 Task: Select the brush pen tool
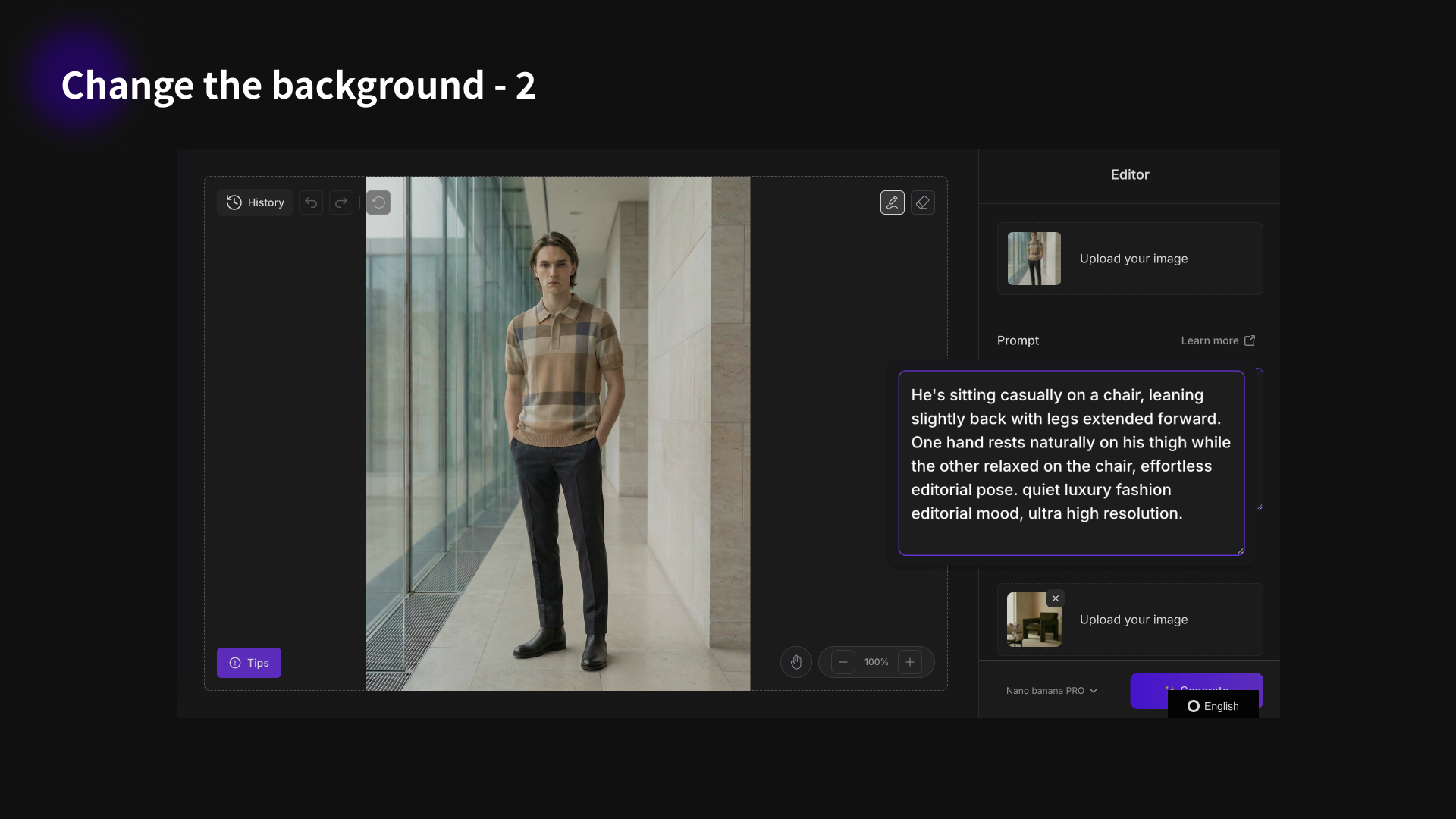pos(893,202)
